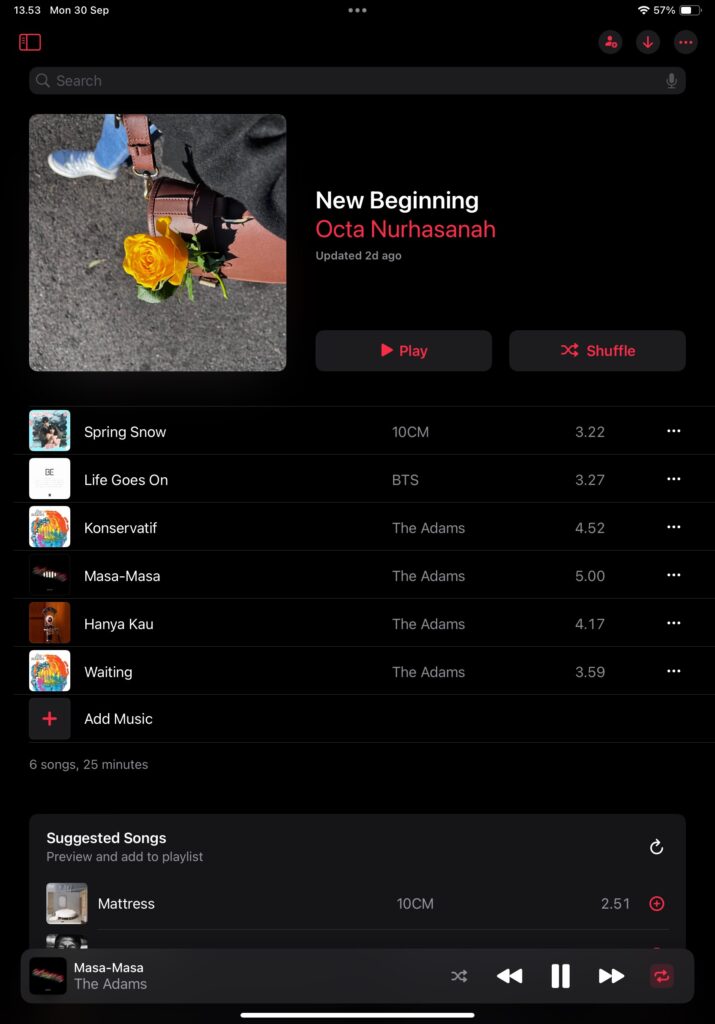This screenshot has width=715, height=1024.
Task: Open the playlist more options menu
Action: 686,42
